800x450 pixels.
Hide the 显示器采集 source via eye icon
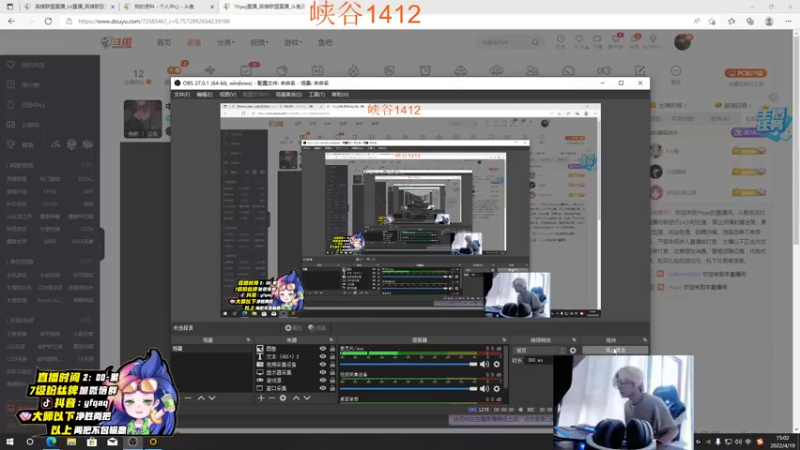pyautogui.click(x=322, y=372)
